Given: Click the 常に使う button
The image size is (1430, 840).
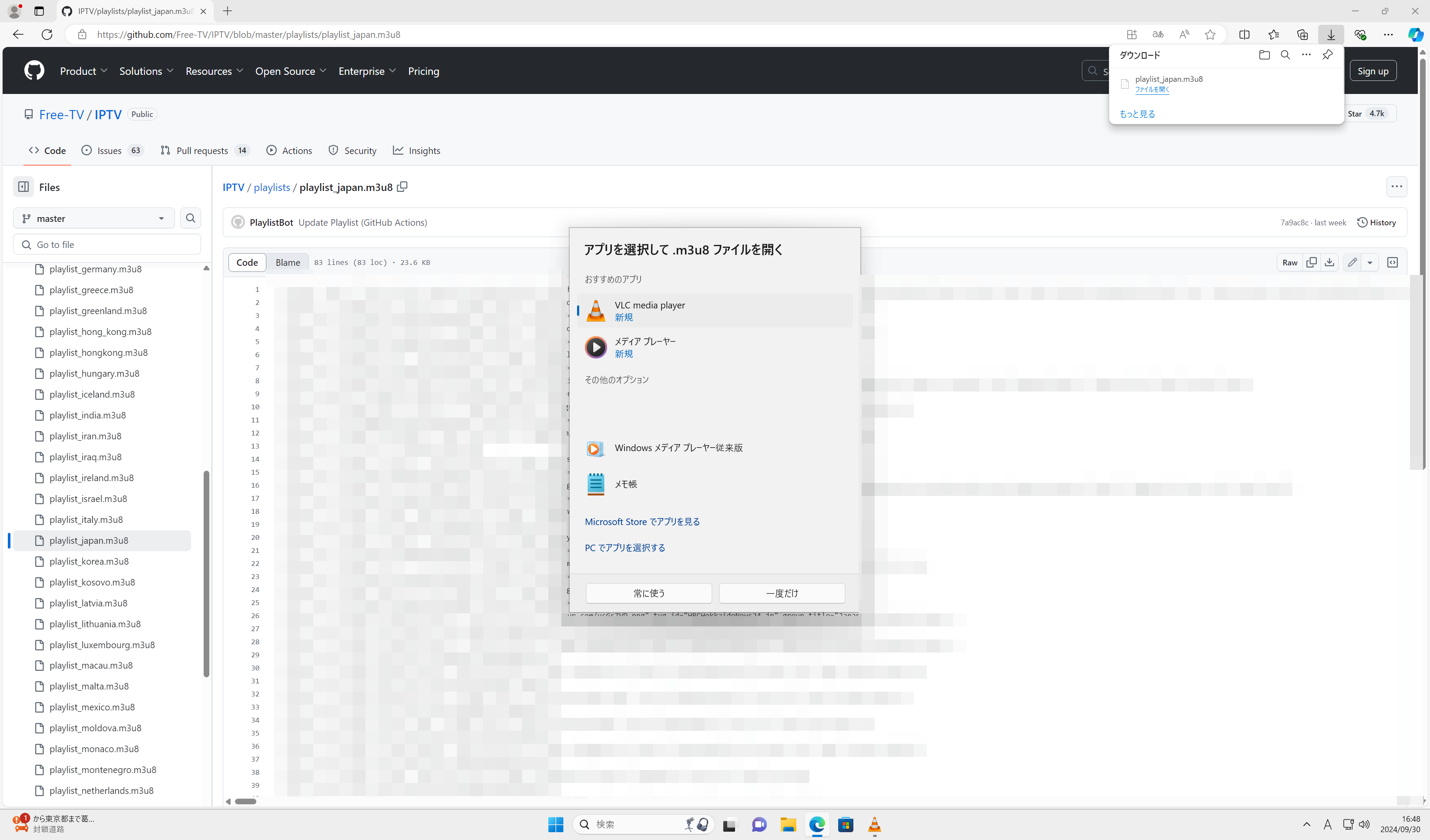Looking at the screenshot, I should pyautogui.click(x=648, y=593).
